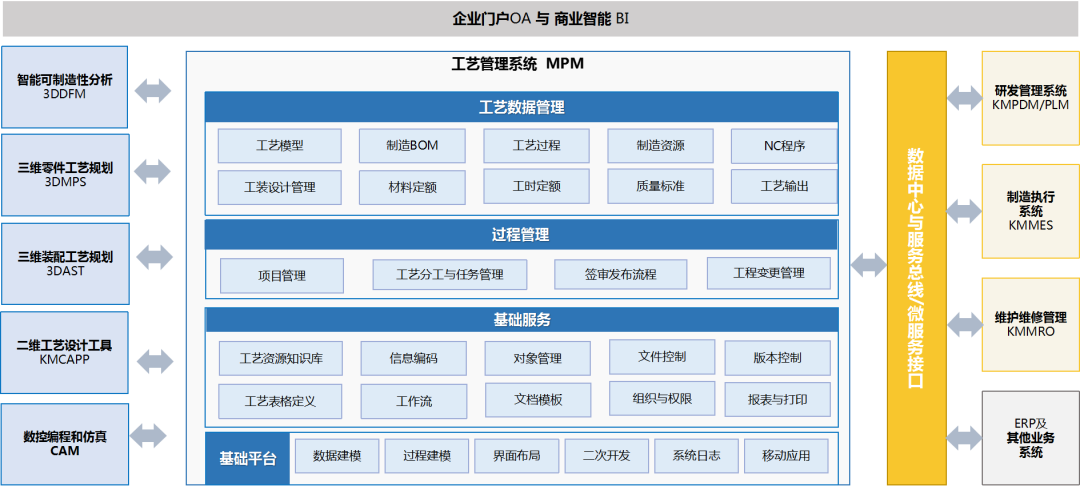Open the 工艺分工与任务管理 box

(x=449, y=274)
